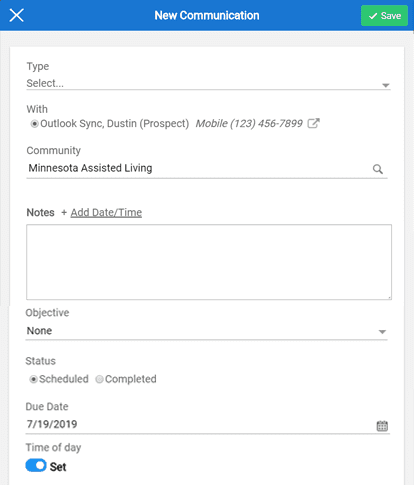Viewport: 414px width, 485px height.
Task: Click the Type dropdown arrow
Action: (386, 85)
